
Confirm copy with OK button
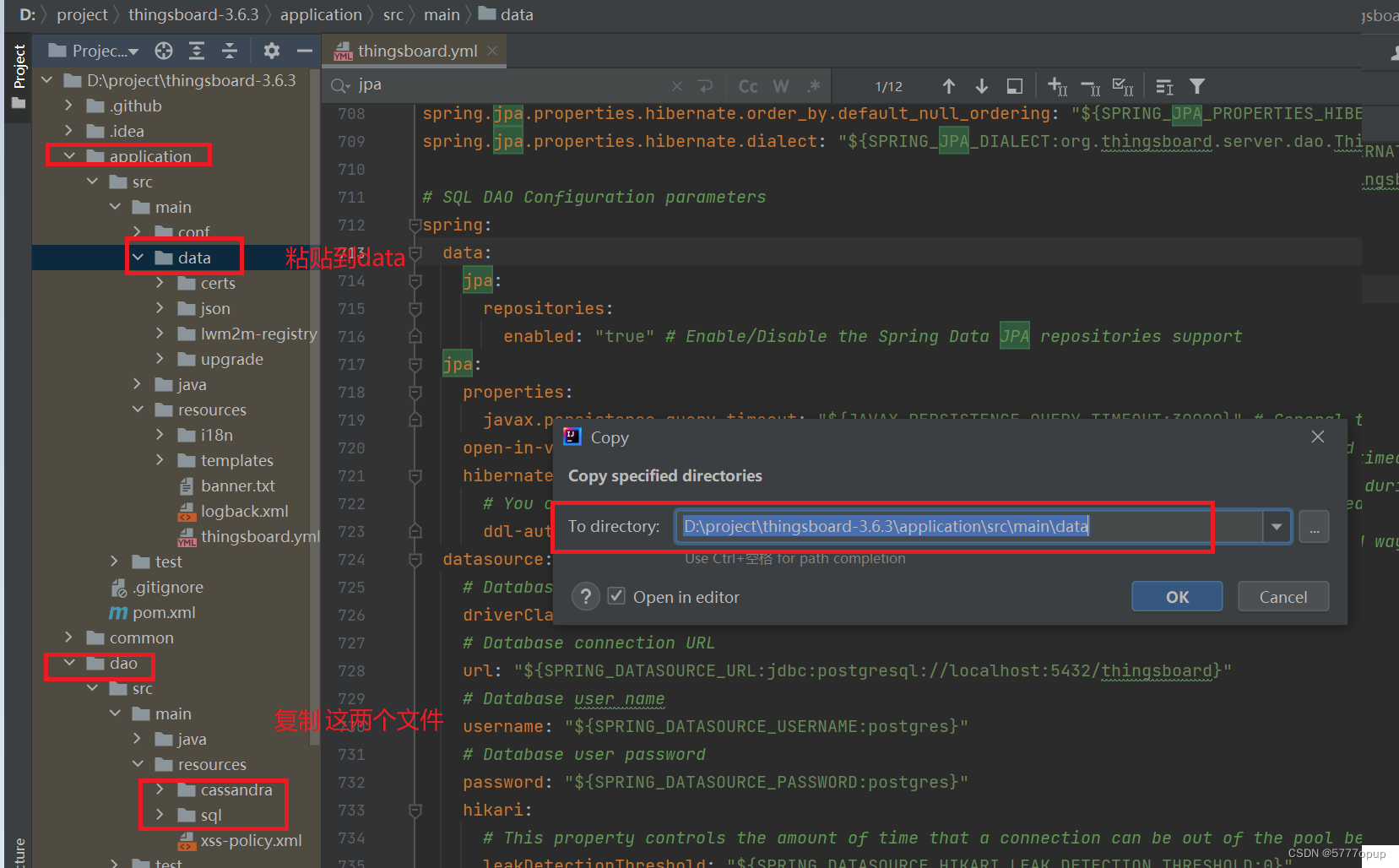(1177, 597)
